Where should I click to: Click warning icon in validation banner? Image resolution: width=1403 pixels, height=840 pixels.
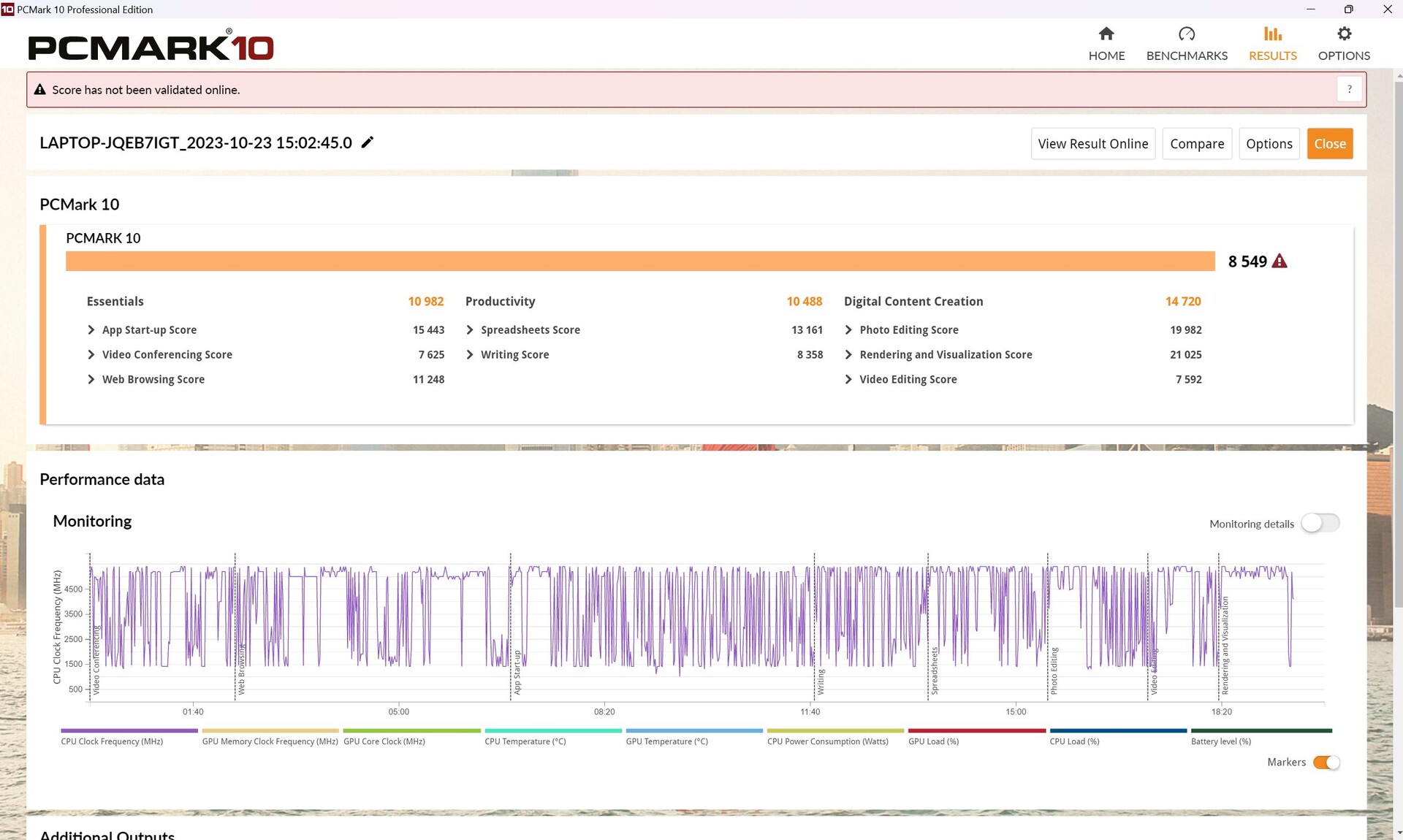click(x=40, y=89)
